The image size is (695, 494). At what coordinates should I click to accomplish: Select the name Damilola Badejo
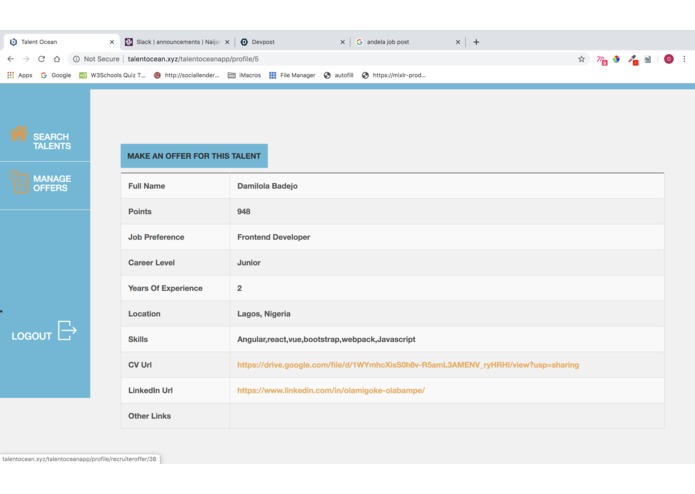(x=267, y=186)
